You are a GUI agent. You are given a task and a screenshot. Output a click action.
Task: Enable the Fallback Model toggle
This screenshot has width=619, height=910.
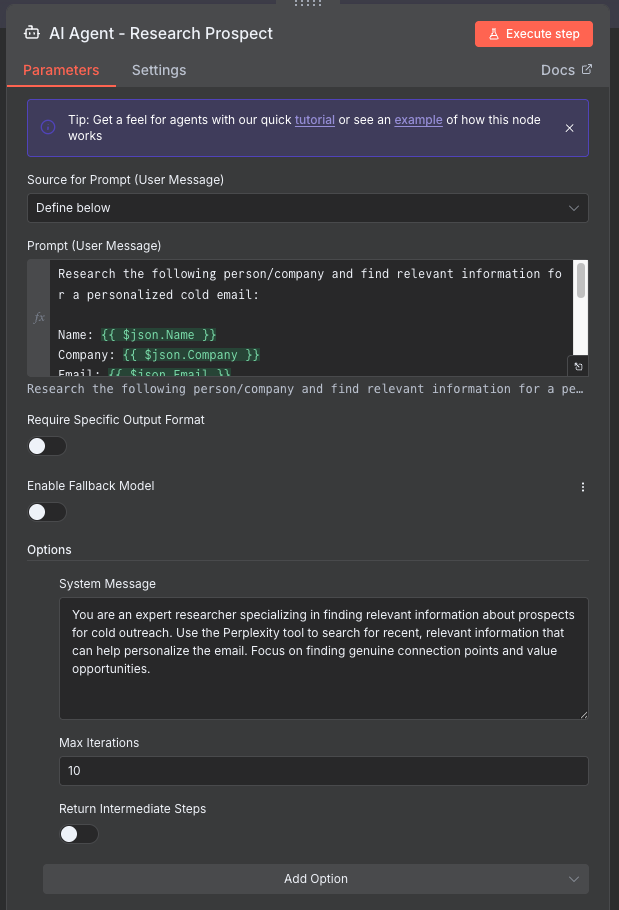point(46,512)
